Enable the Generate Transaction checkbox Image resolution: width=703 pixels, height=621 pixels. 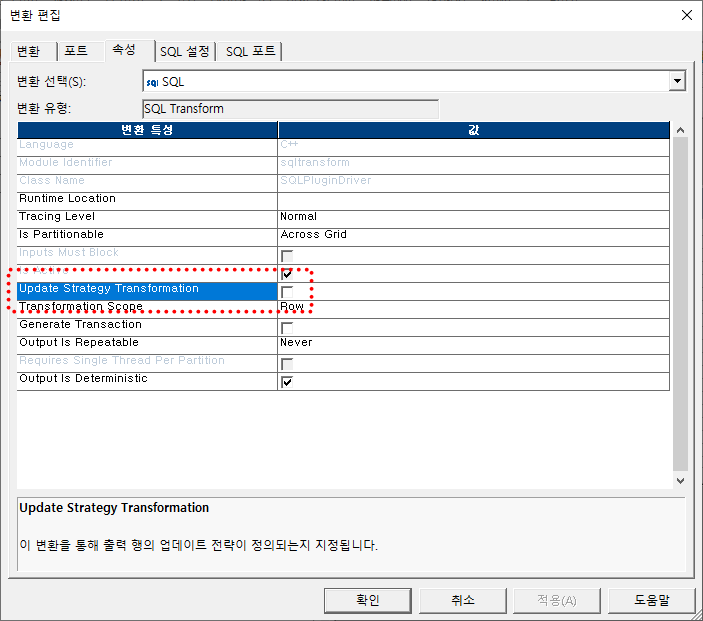(287, 328)
